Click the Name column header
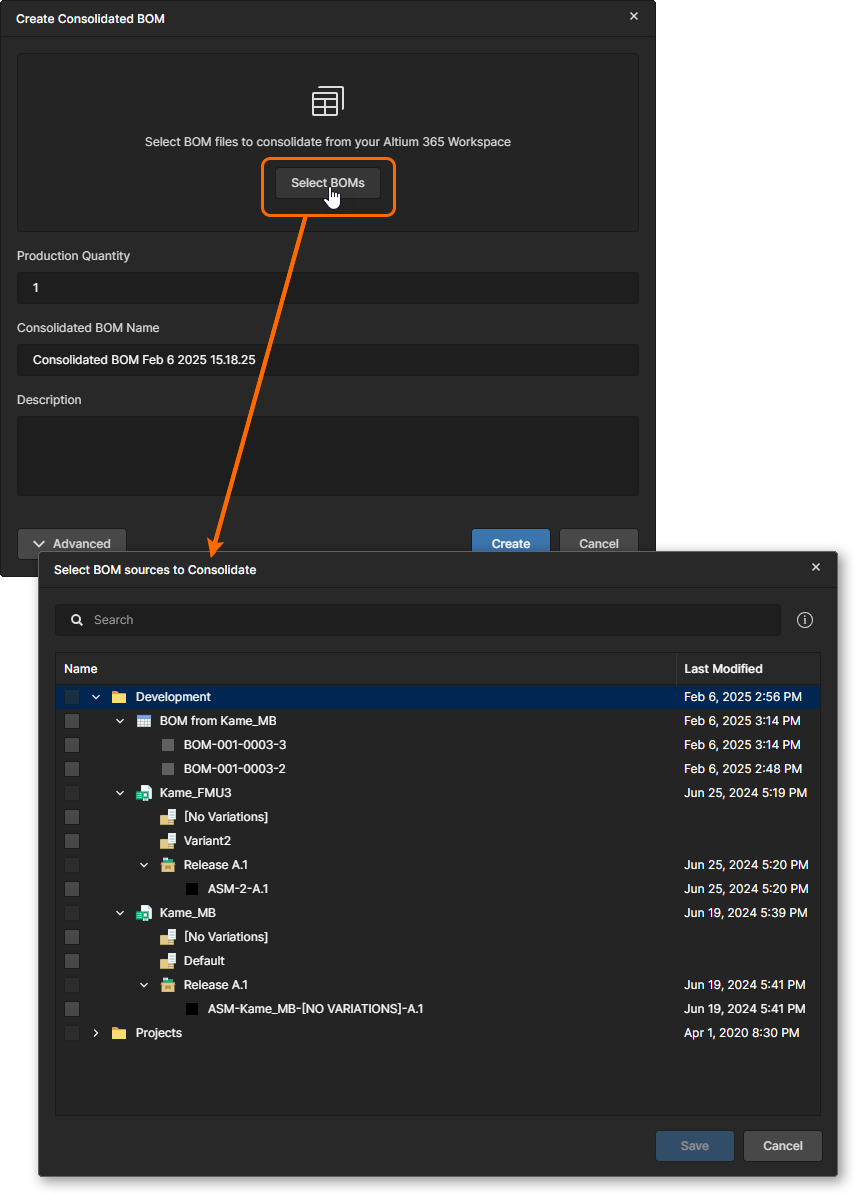The image size is (855, 1194). point(80,668)
